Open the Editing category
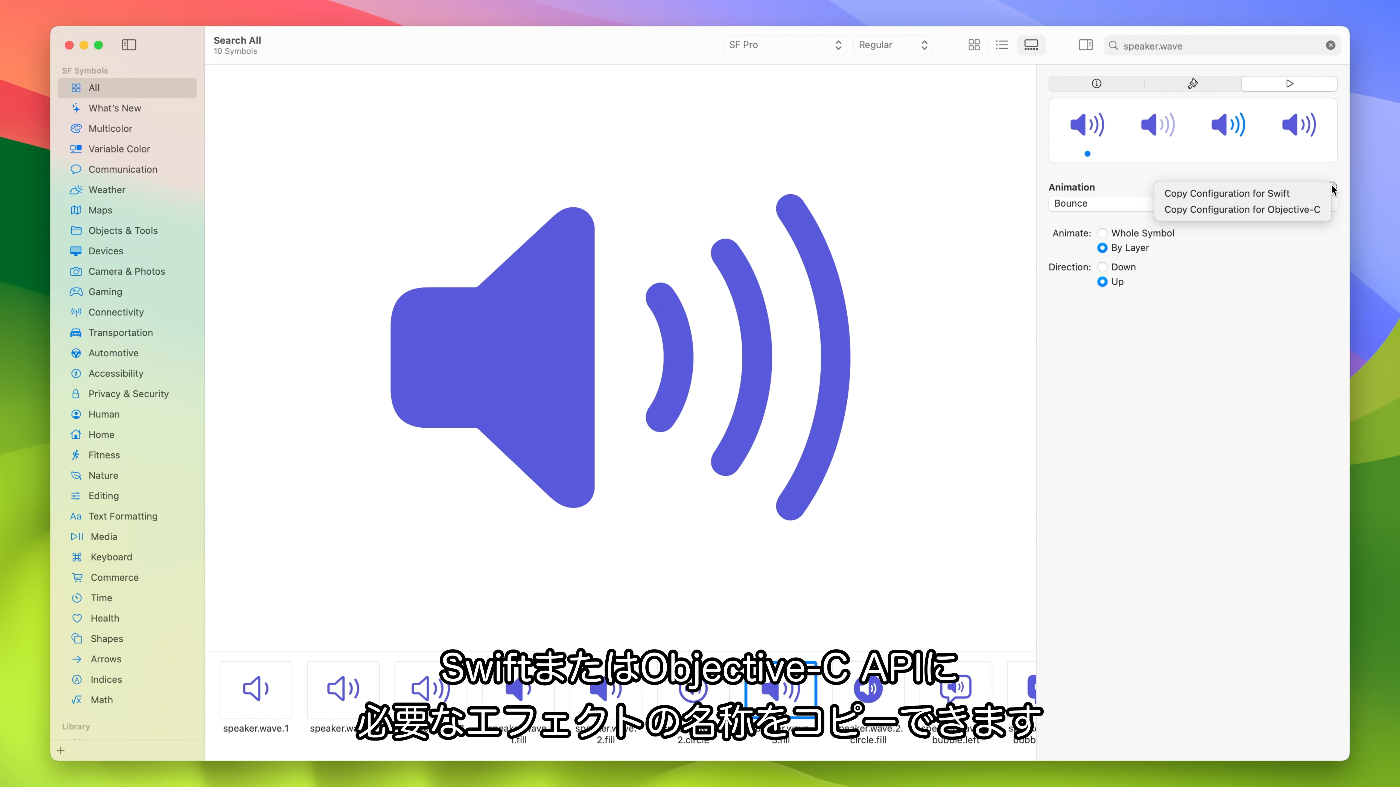The height and width of the screenshot is (787, 1400). pos(127,496)
